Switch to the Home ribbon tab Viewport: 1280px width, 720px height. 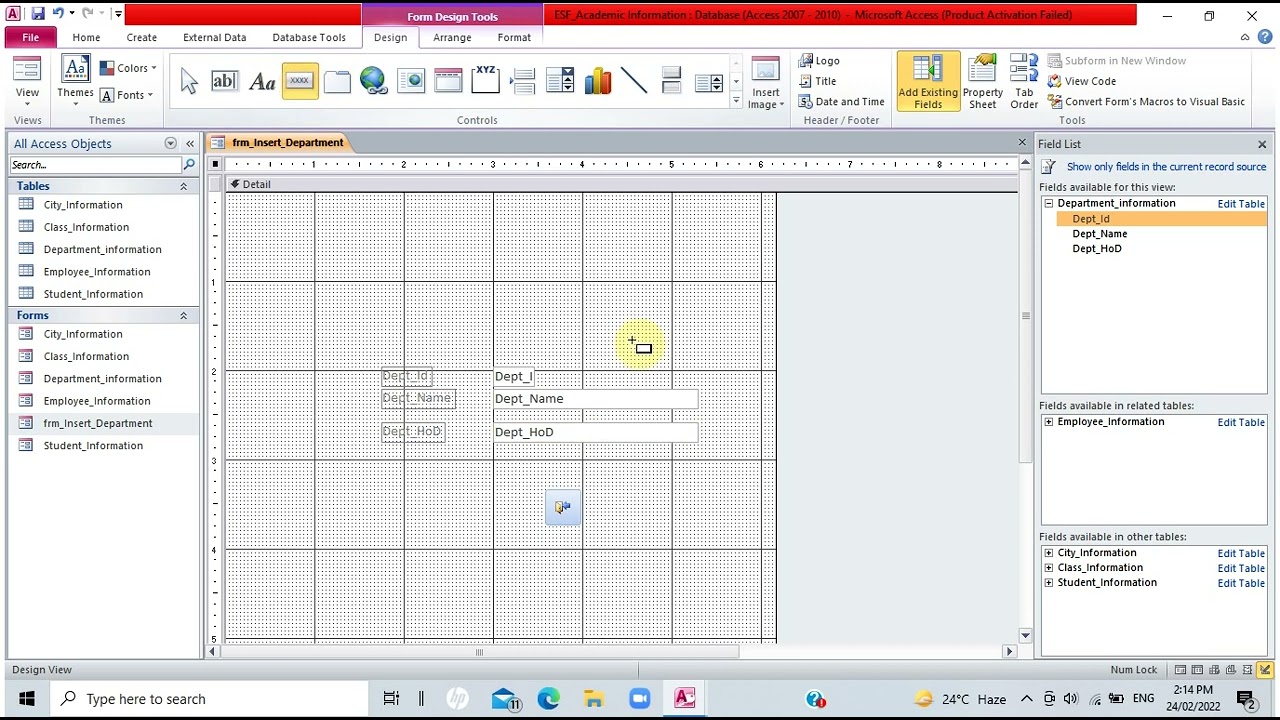tap(86, 37)
